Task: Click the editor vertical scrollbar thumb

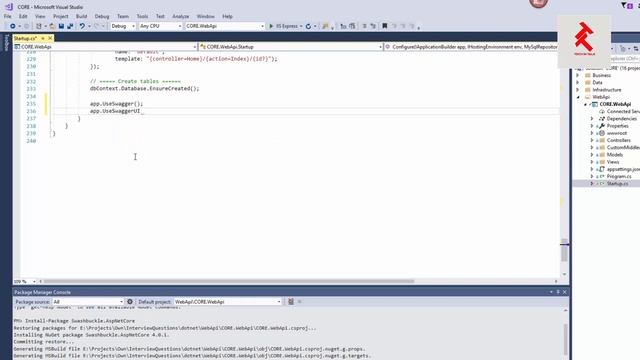Action: pyautogui.click(x=564, y=250)
